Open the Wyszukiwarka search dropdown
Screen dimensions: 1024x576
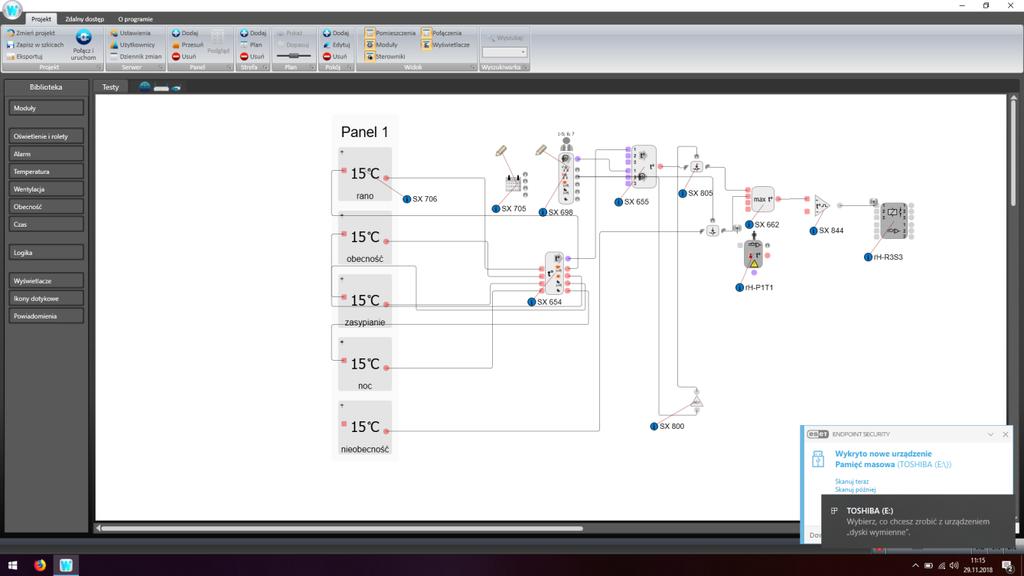(x=522, y=52)
